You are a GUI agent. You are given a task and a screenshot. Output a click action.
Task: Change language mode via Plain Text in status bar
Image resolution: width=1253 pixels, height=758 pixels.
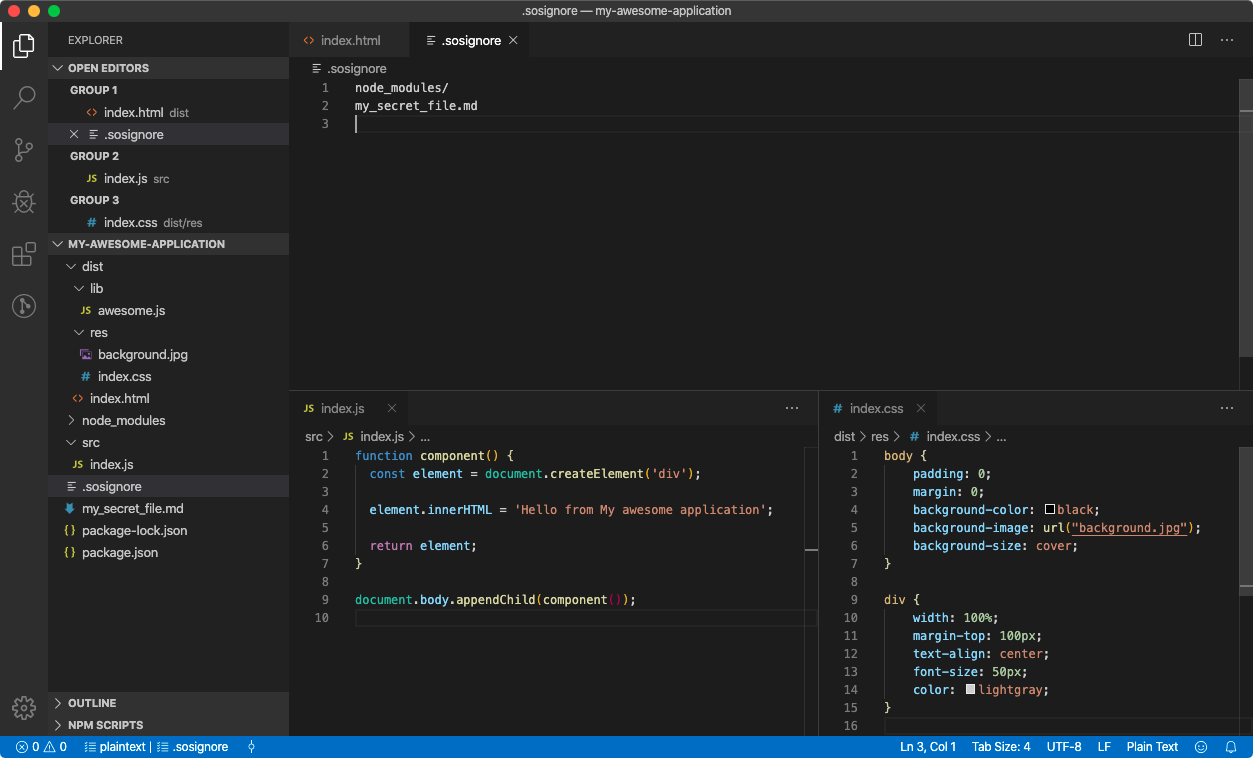[x=1152, y=746]
